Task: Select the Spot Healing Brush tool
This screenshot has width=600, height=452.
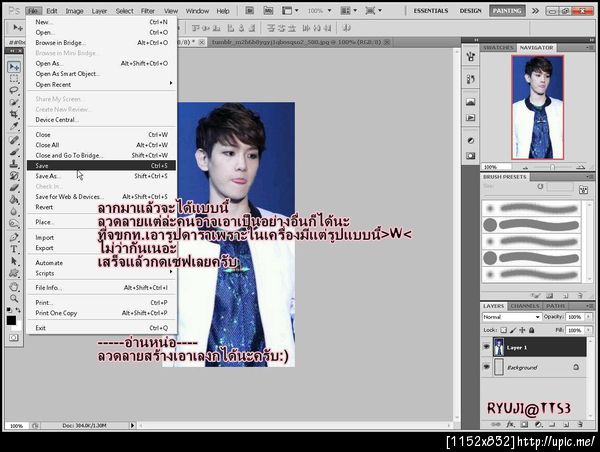Action: coord(14,140)
